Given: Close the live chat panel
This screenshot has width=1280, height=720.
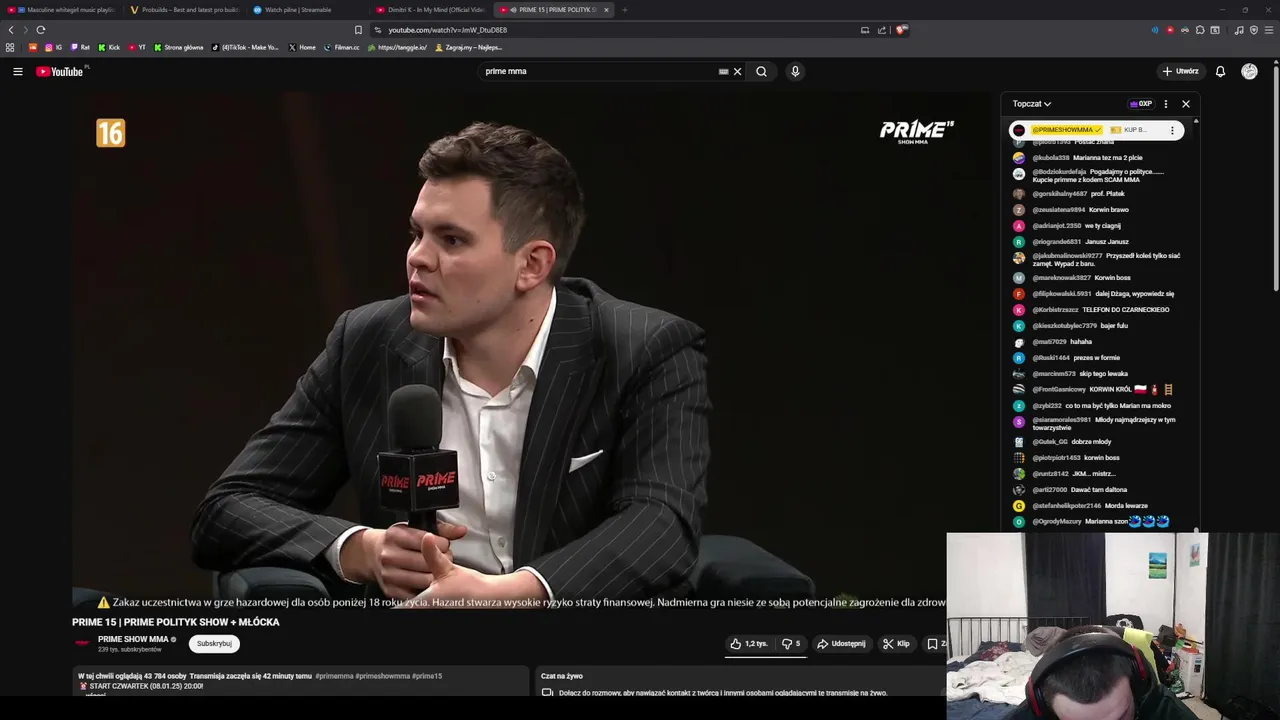Looking at the screenshot, I should coord(1186,104).
